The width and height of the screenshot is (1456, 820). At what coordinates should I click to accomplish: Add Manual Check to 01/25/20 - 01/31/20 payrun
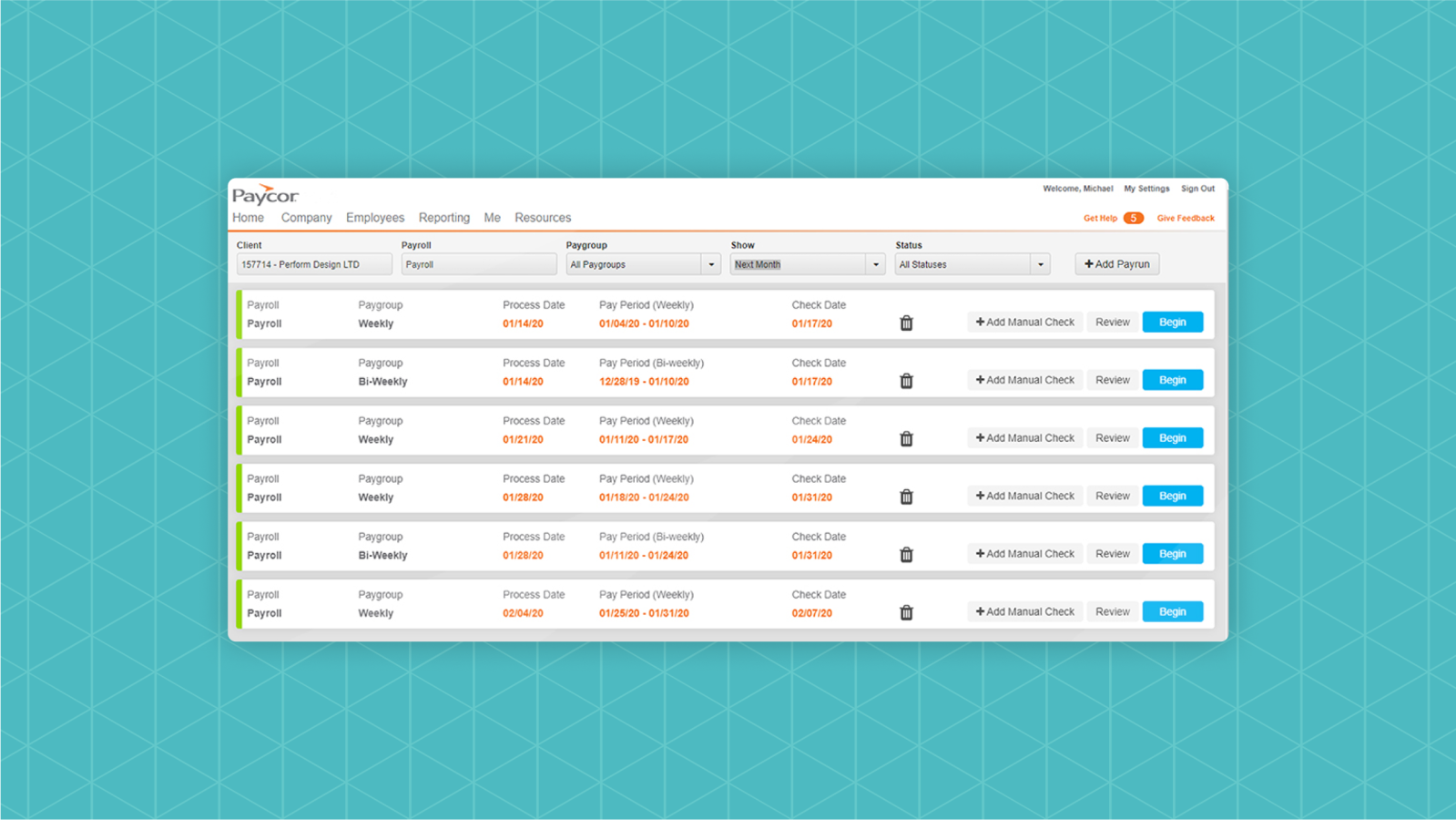1025,611
